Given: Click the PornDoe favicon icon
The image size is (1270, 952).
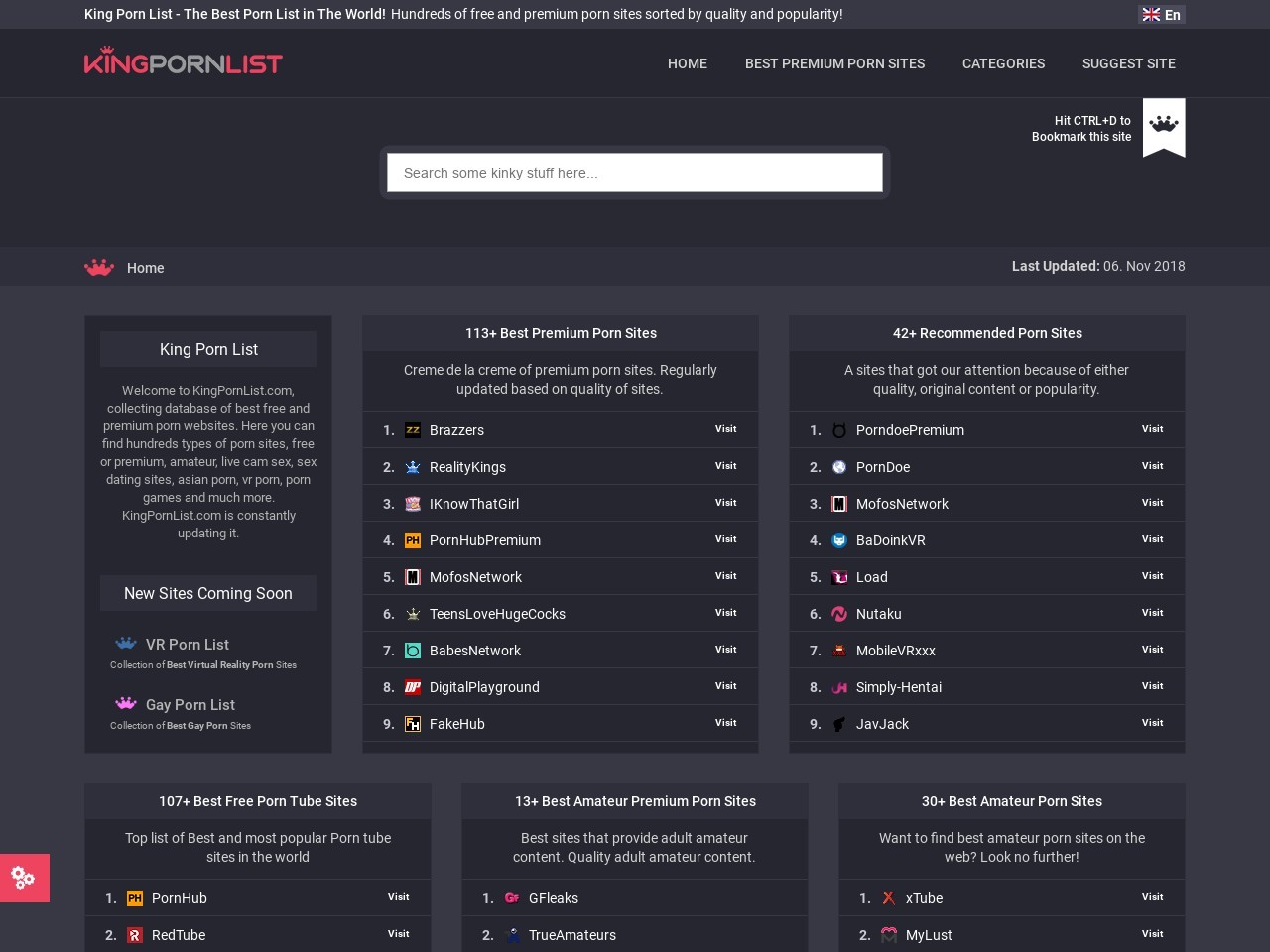Looking at the screenshot, I should (x=839, y=467).
